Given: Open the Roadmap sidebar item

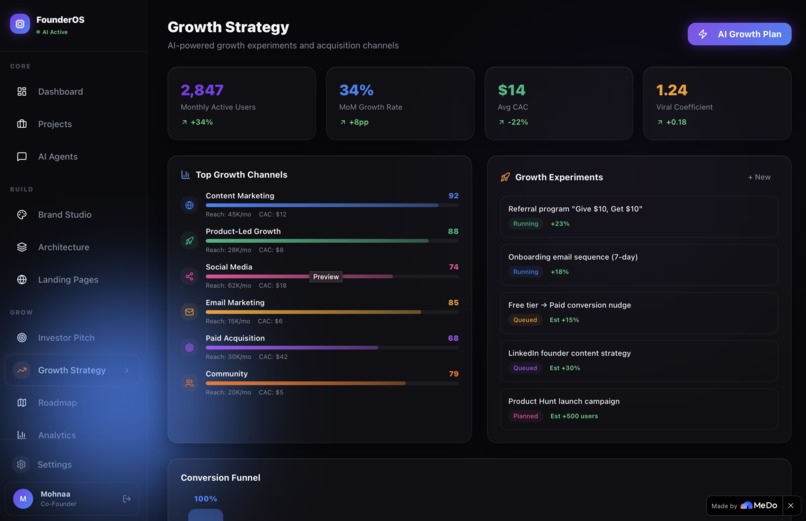Looking at the screenshot, I should (x=72, y=402).
